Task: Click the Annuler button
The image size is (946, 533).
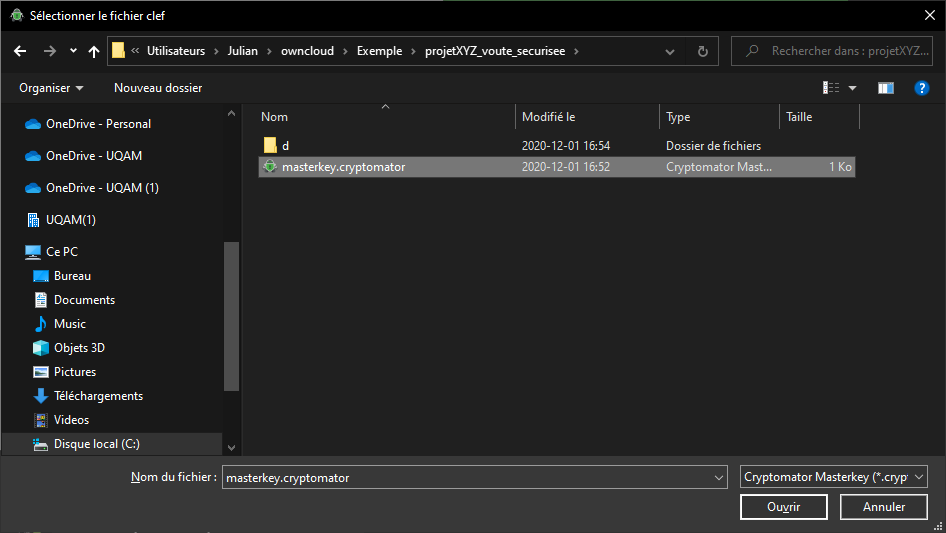Action: 884,507
